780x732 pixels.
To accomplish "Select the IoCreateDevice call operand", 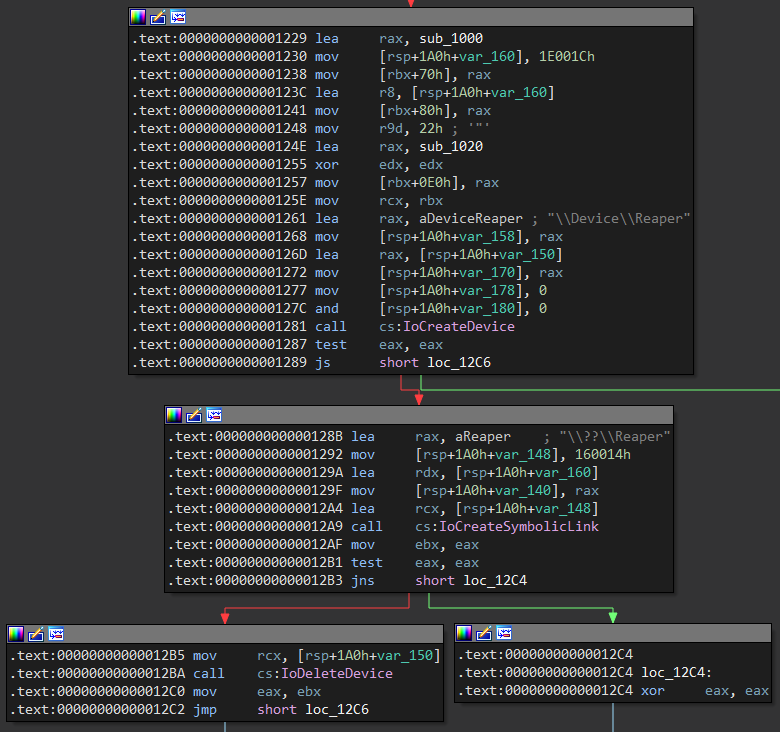I will 459,327.
